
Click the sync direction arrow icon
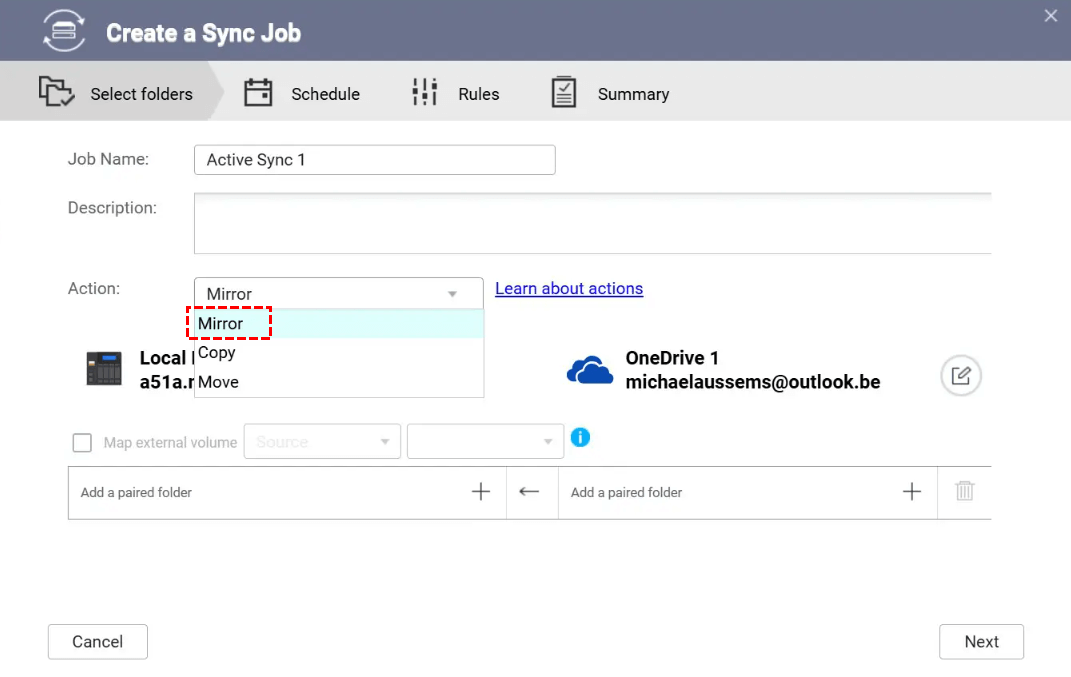(x=530, y=492)
